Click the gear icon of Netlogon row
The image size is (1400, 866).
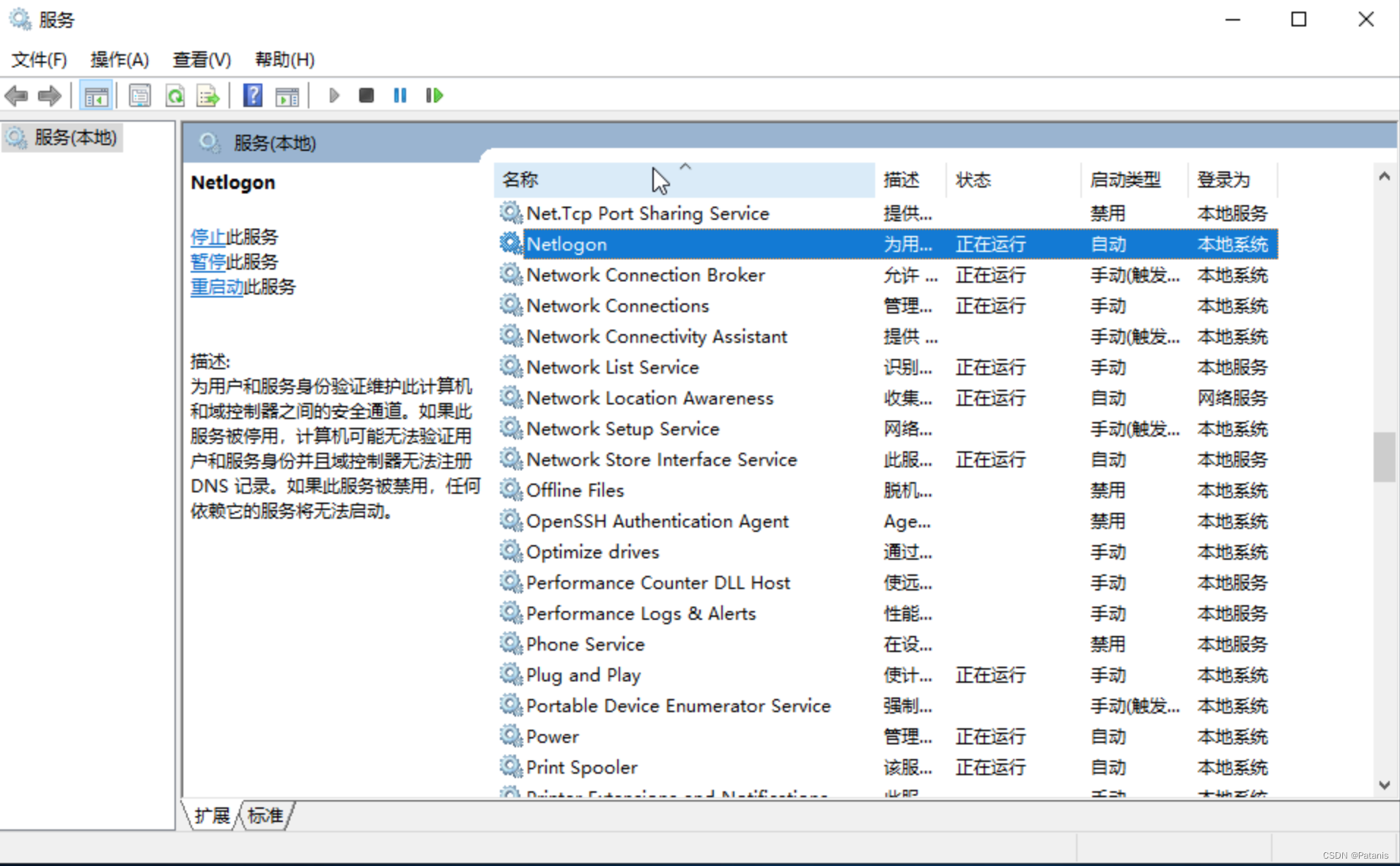(x=510, y=243)
